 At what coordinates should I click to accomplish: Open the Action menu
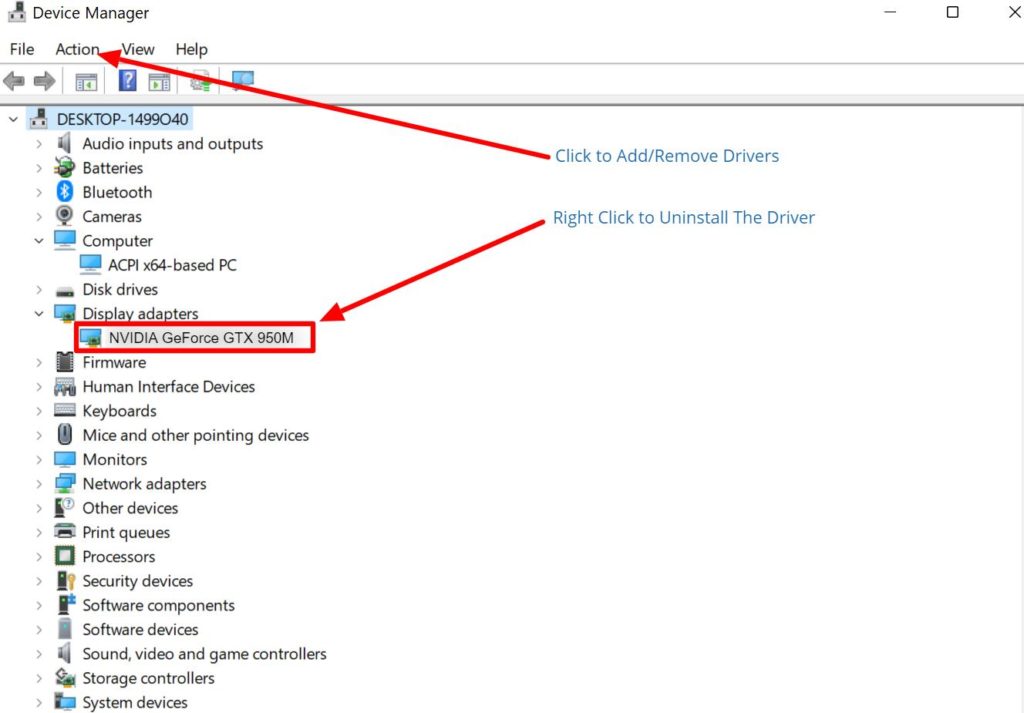coord(77,50)
